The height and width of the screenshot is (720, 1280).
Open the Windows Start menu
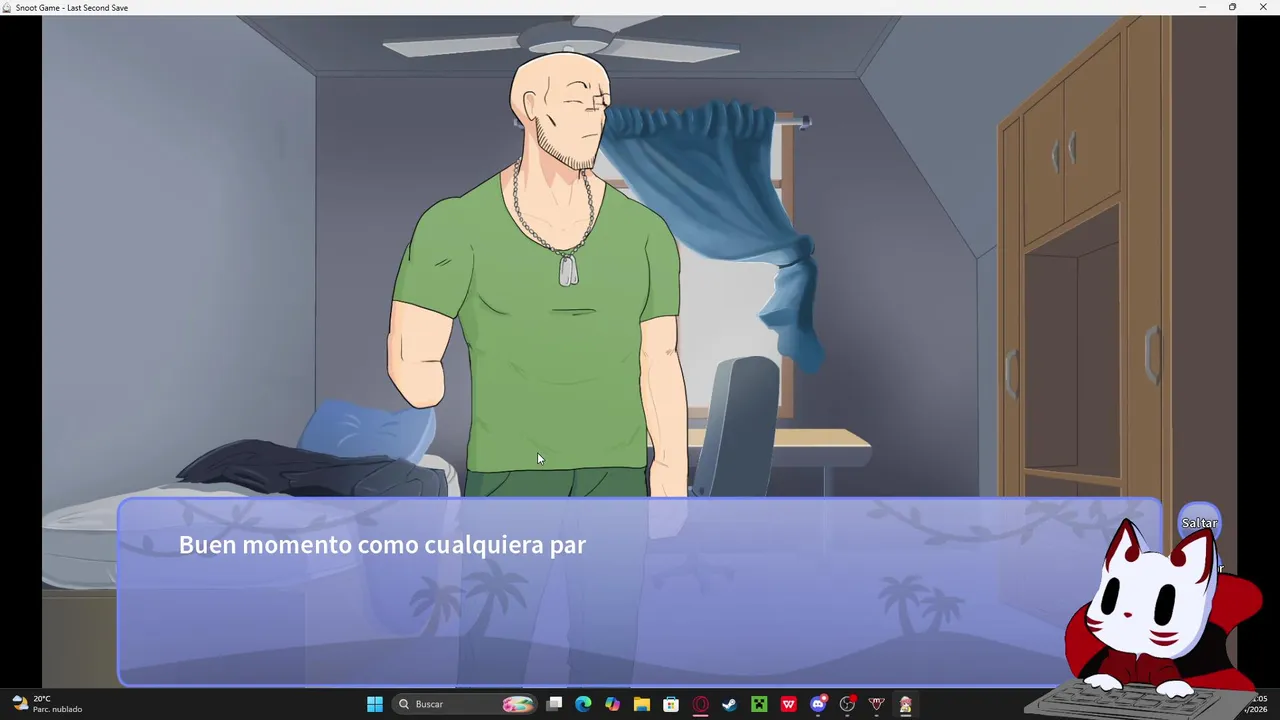pos(375,704)
